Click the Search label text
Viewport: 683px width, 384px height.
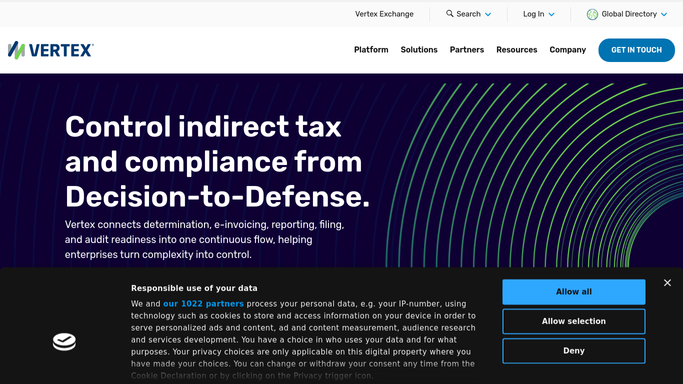pos(468,14)
